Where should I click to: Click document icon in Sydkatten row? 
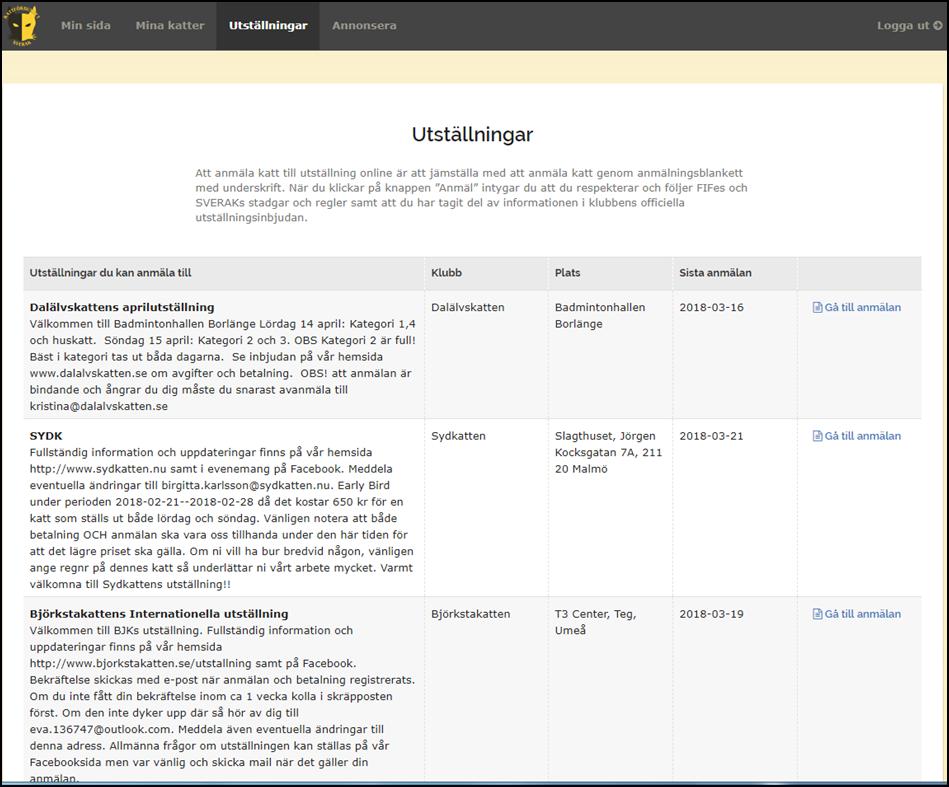(817, 436)
